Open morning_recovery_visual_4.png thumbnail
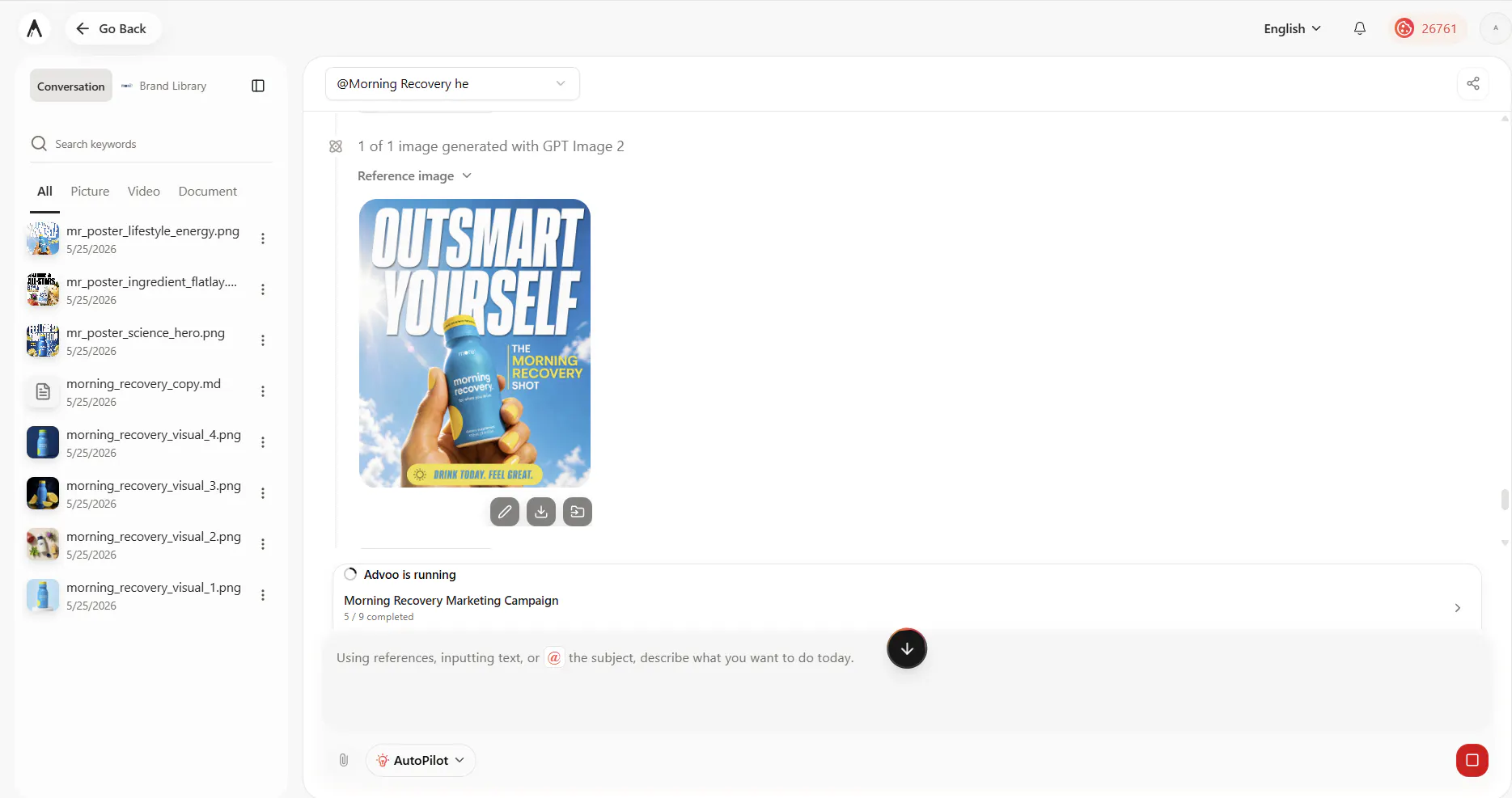 43,443
